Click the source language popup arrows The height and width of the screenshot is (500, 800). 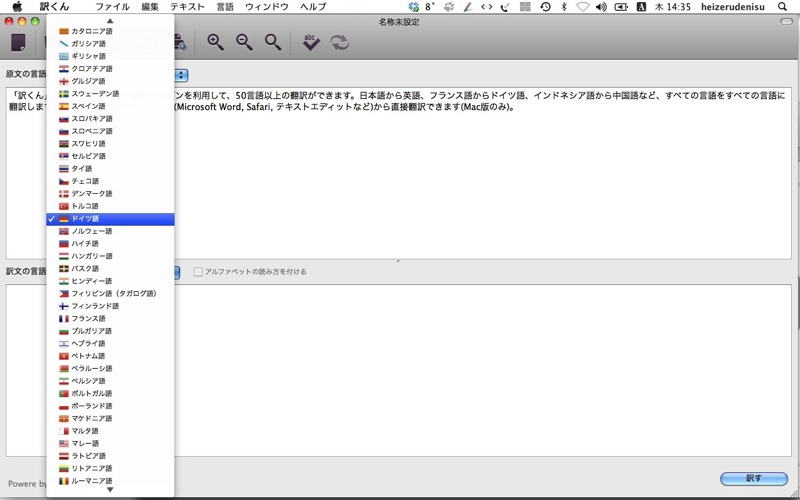tap(182, 76)
